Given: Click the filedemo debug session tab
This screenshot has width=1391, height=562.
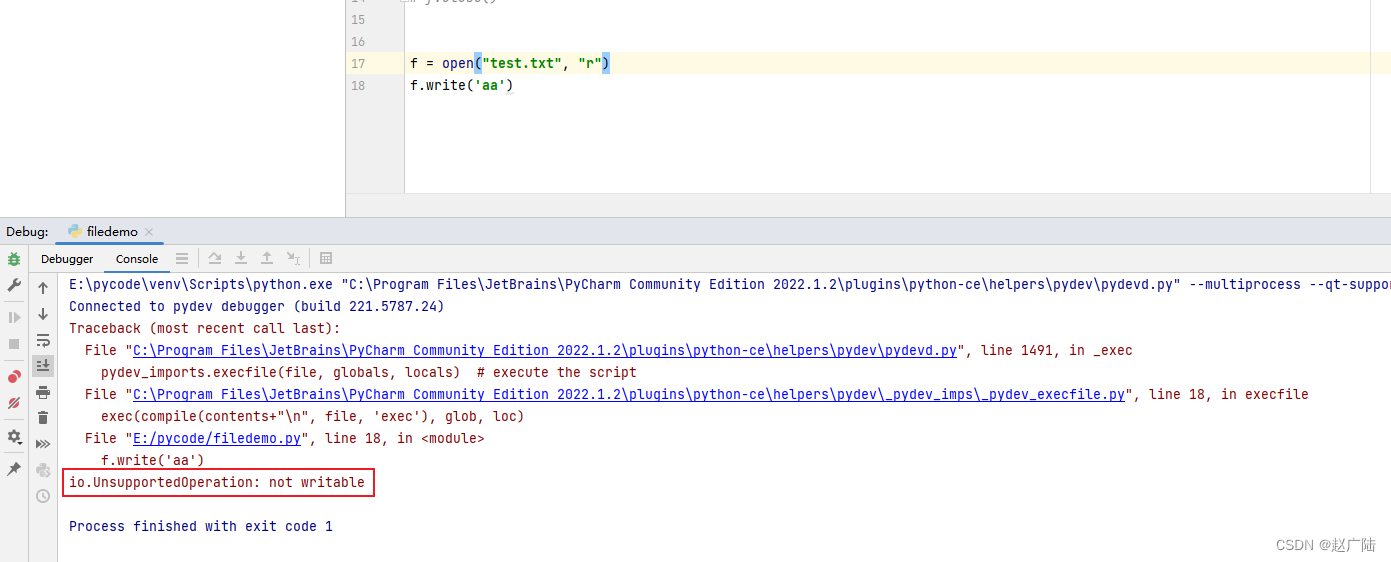Looking at the screenshot, I should point(112,232).
